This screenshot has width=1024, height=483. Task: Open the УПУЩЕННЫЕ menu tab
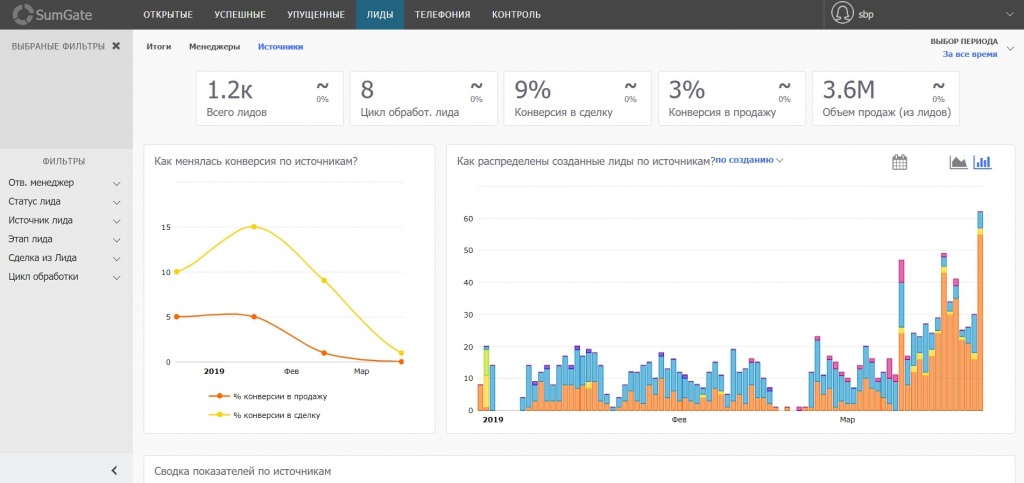click(x=316, y=14)
